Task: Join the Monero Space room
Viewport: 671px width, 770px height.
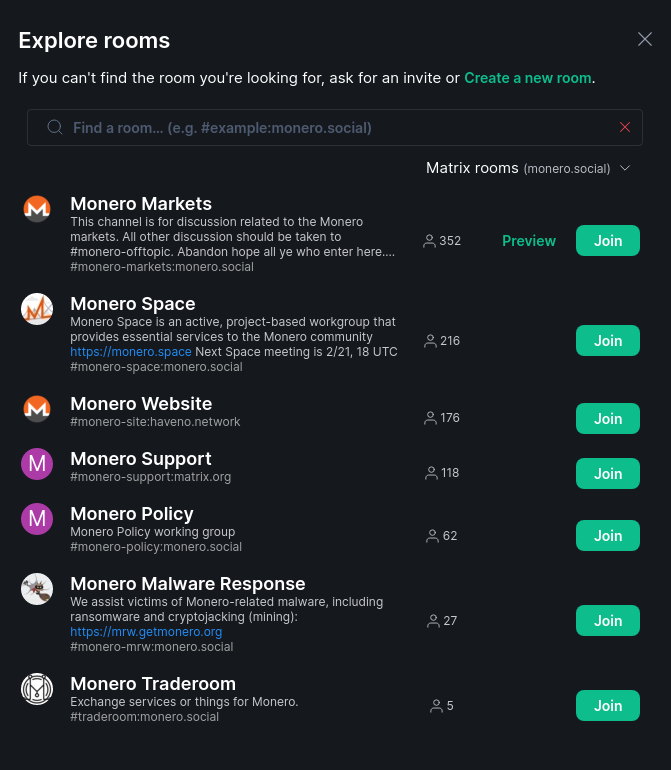Action: pyautogui.click(x=608, y=340)
